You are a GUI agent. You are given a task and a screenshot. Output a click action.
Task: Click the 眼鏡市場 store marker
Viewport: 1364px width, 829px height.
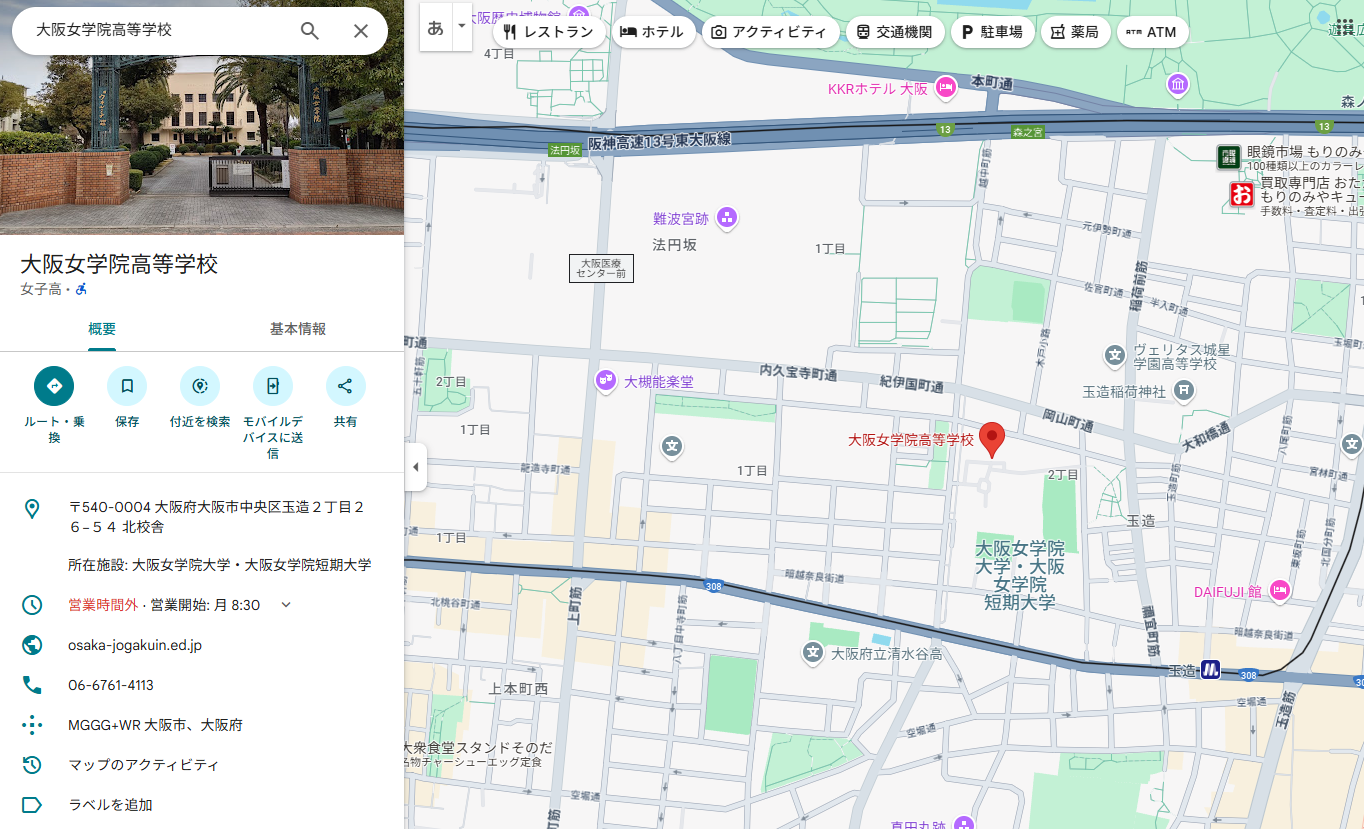1228,156
